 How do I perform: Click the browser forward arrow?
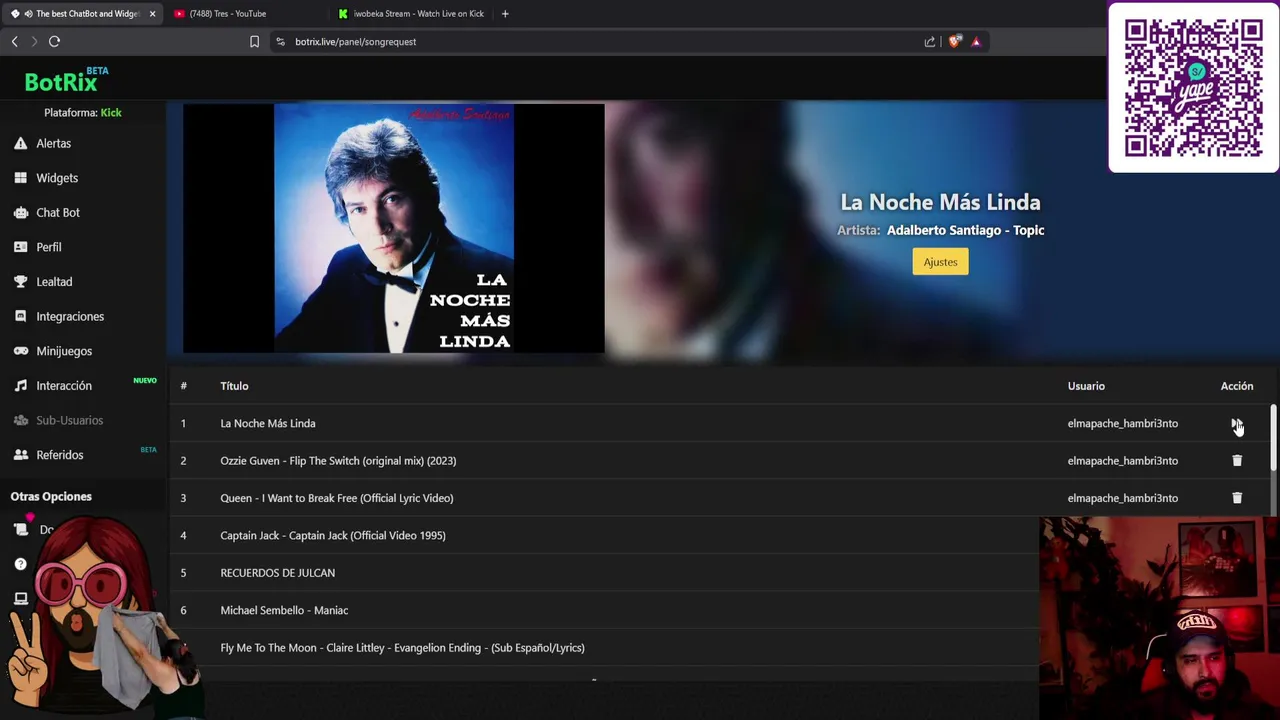coord(34,41)
